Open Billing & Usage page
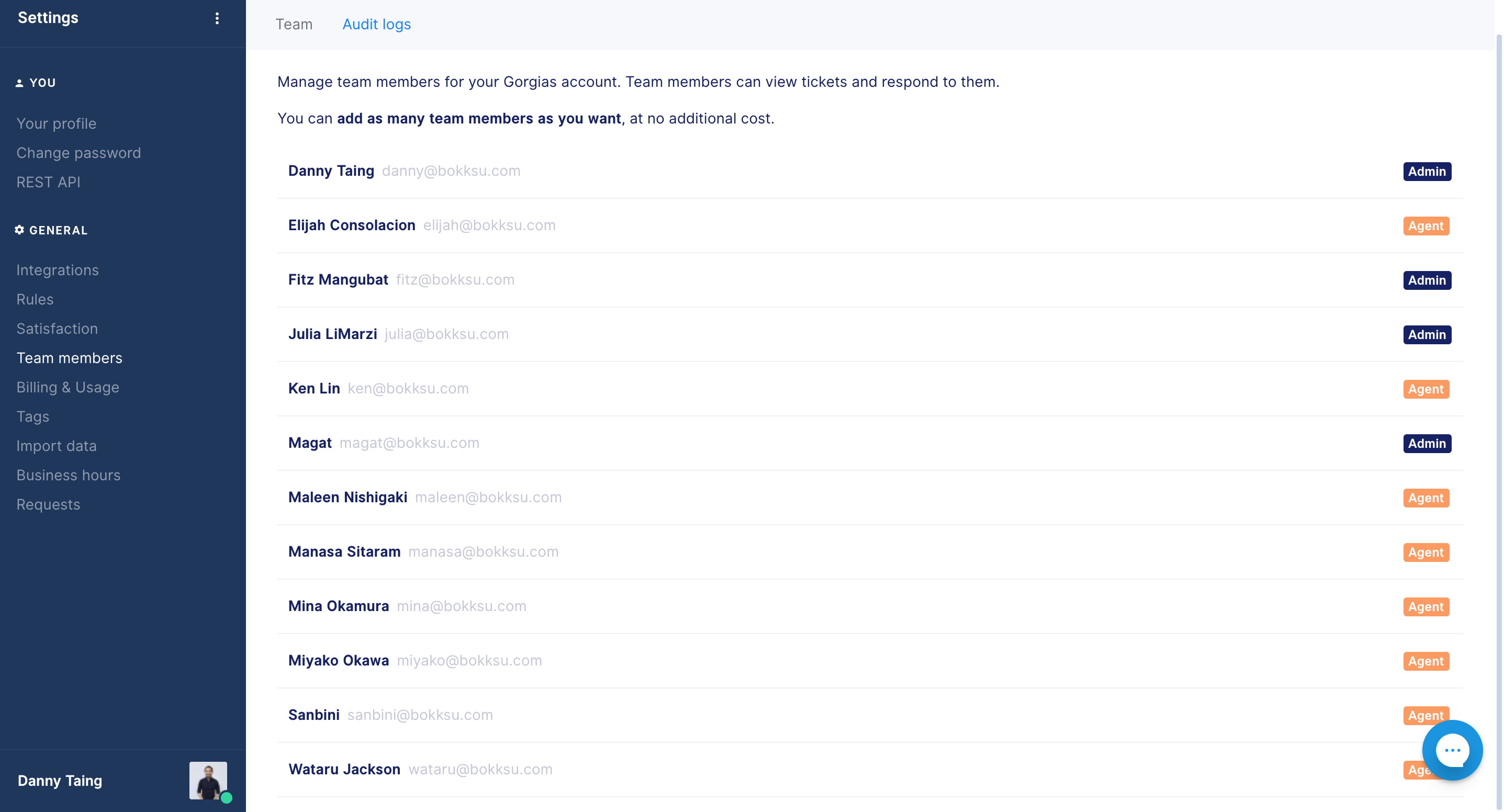The height and width of the screenshot is (812, 1504). click(67, 387)
